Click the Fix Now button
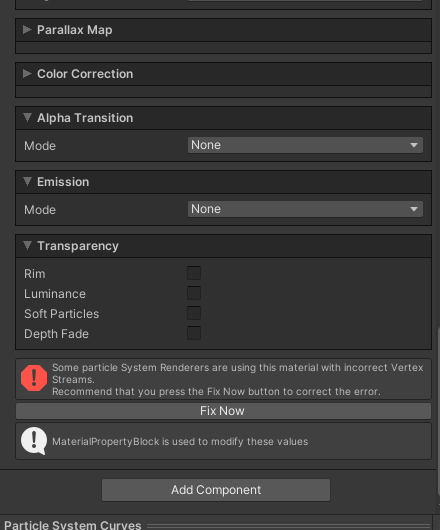This screenshot has height=530, width=440. (x=223, y=411)
